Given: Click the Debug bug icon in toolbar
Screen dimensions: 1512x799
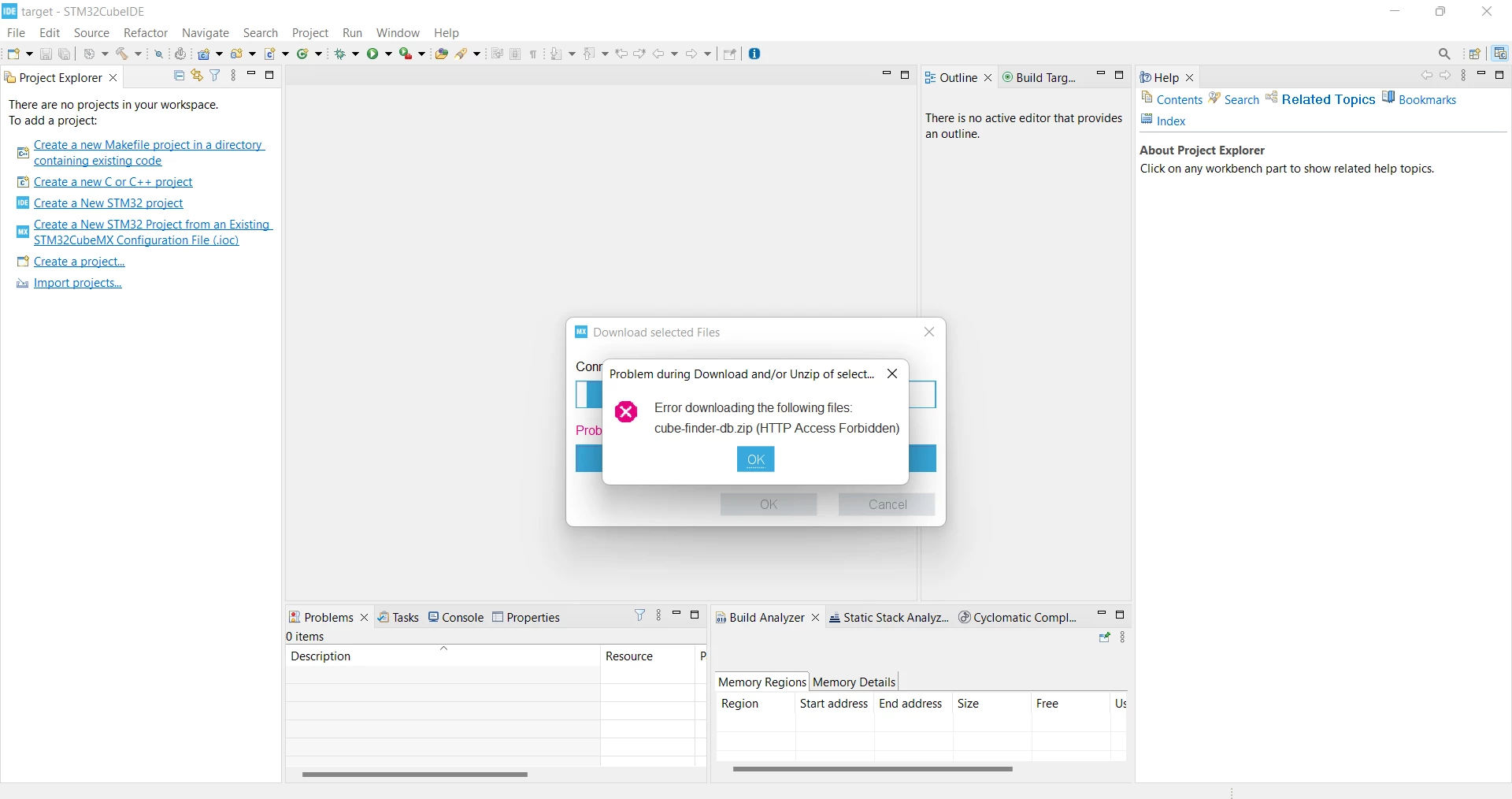Looking at the screenshot, I should [x=340, y=54].
